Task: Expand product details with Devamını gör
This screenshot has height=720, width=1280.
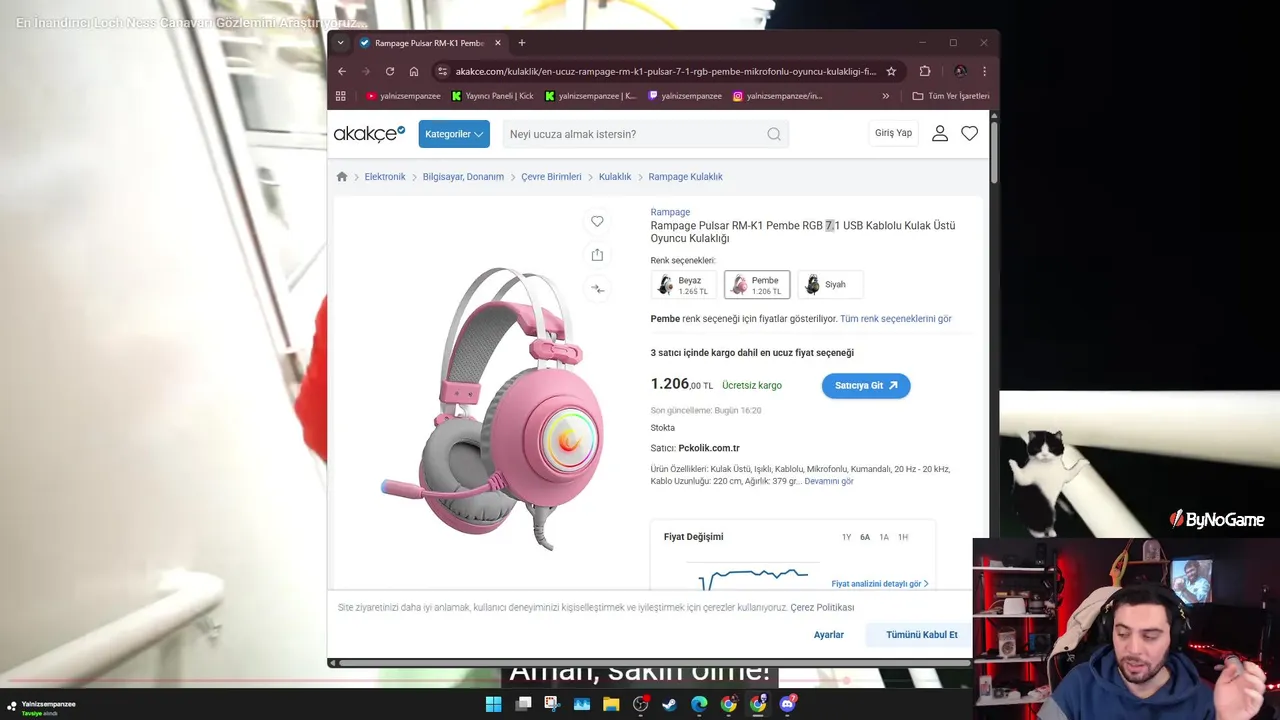Action: 829,481
